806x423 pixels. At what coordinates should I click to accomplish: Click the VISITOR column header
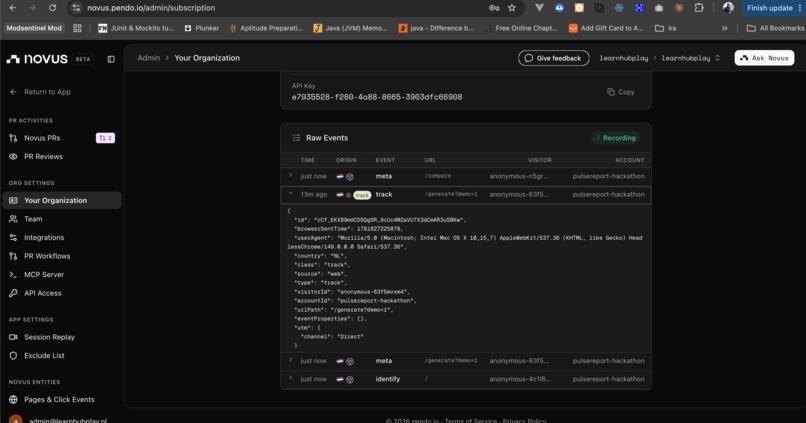pyautogui.click(x=539, y=160)
